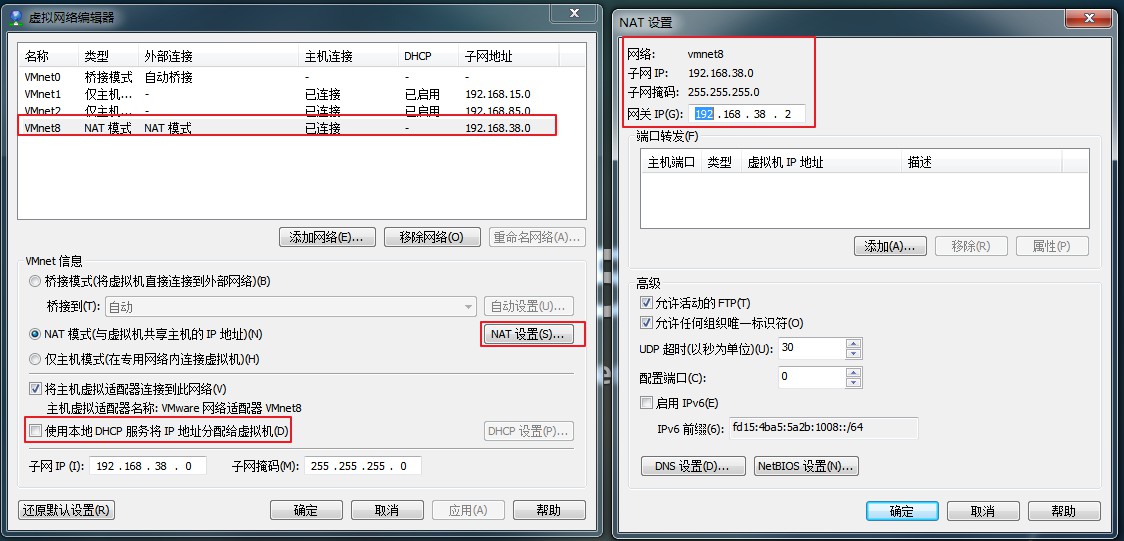Enable the 启用 IPv6 checkbox
1124x541 pixels.
(x=646, y=403)
